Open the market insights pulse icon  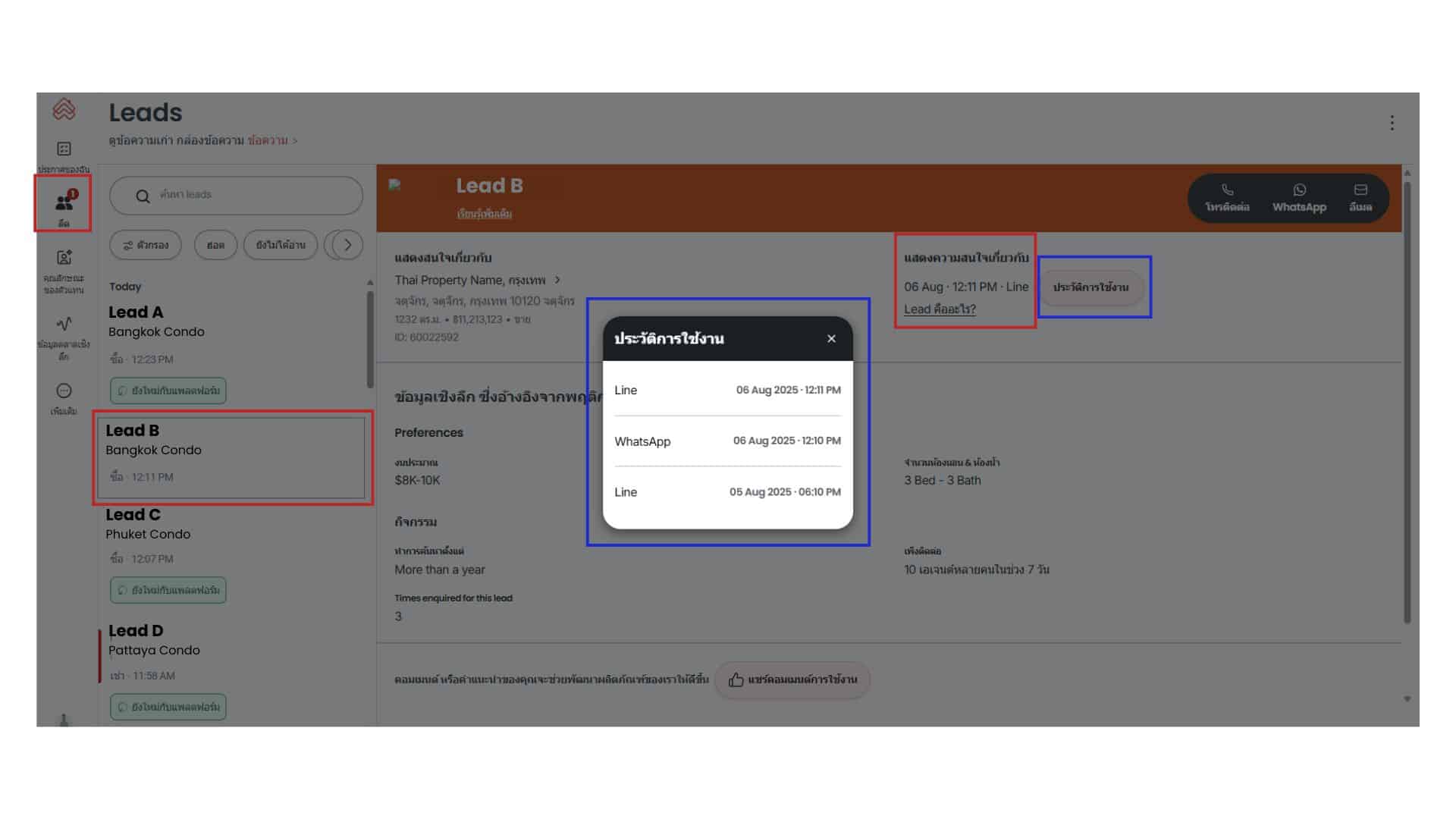[64, 324]
